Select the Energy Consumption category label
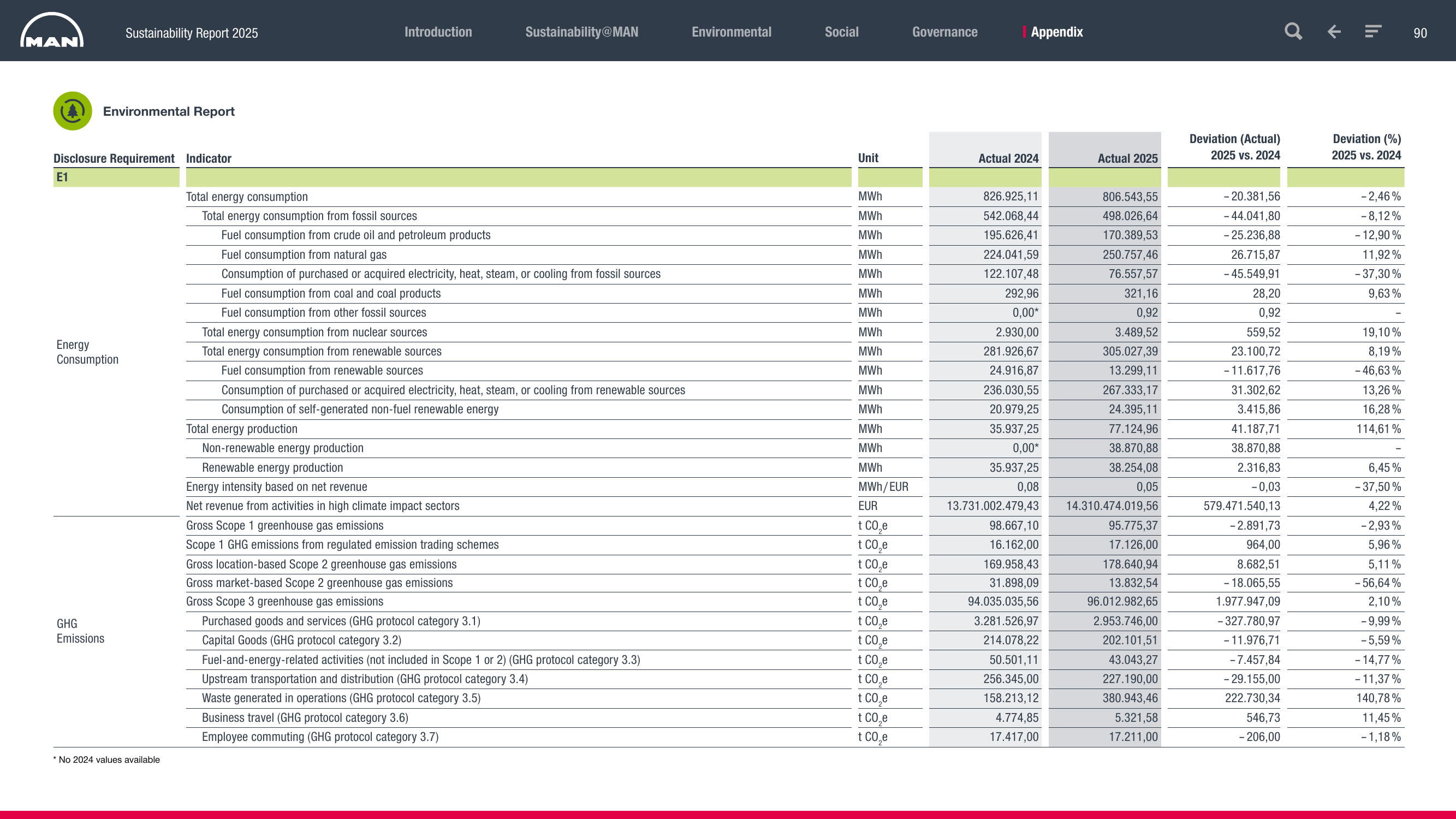The image size is (1456, 819). (x=87, y=352)
